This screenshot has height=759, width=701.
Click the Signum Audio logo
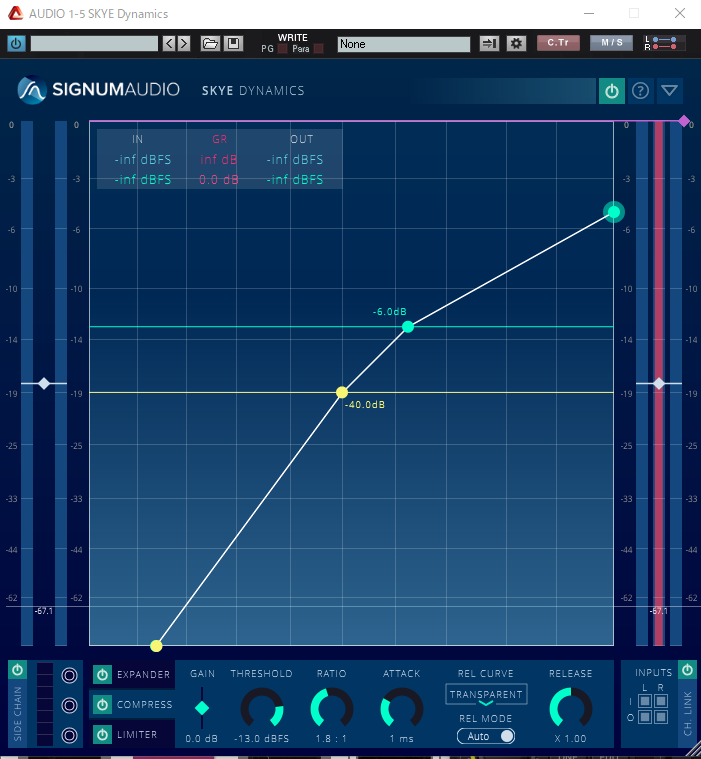click(98, 90)
